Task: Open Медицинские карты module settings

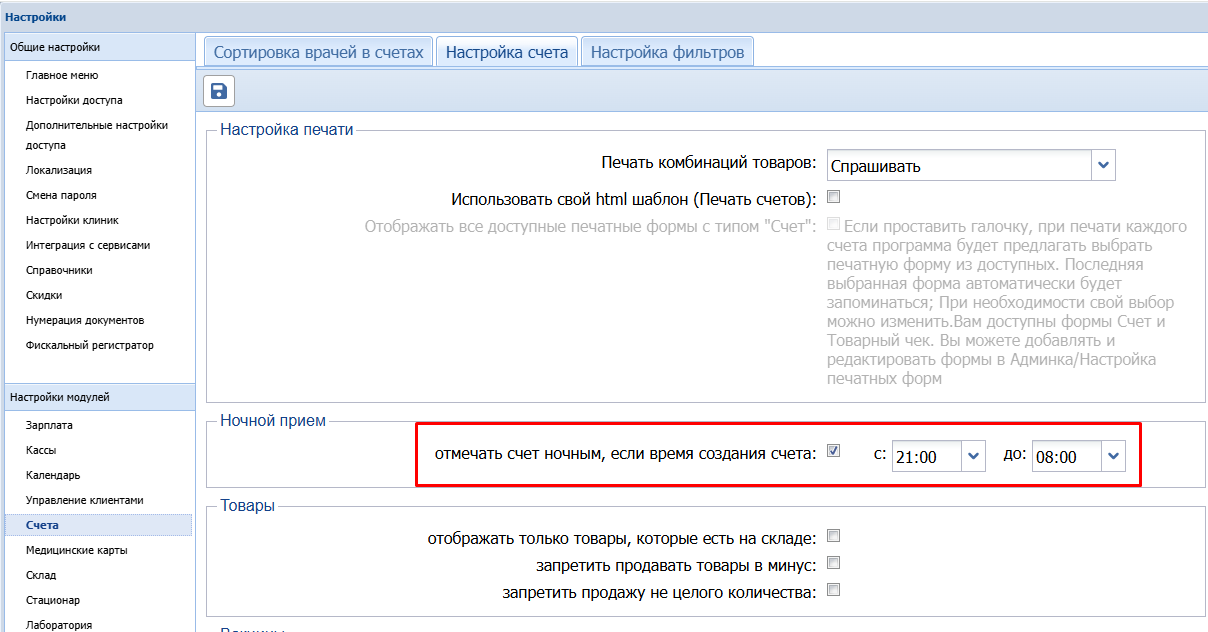Action: click(76, 550)
